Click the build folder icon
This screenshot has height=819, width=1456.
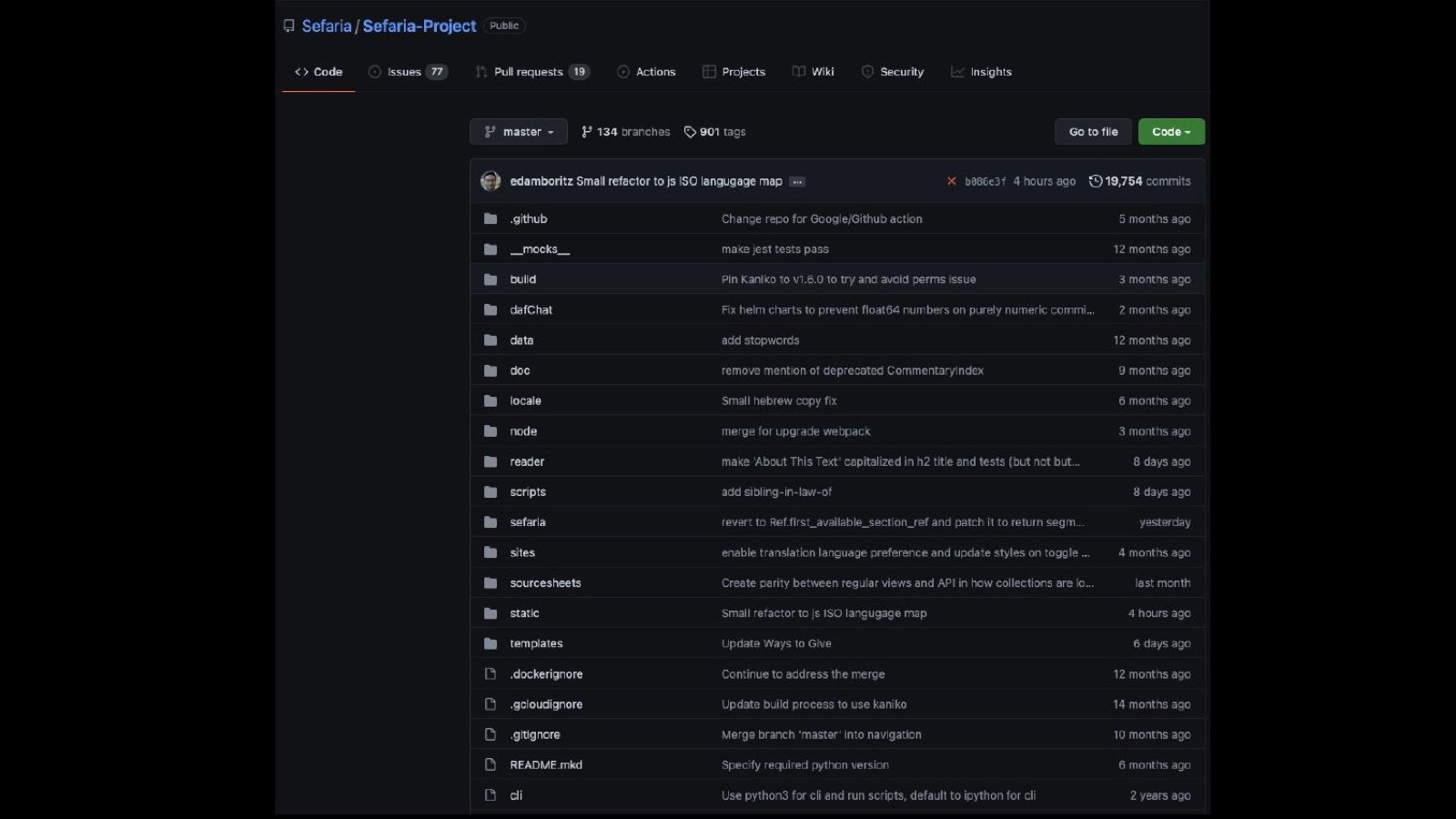tap(490, 279)
